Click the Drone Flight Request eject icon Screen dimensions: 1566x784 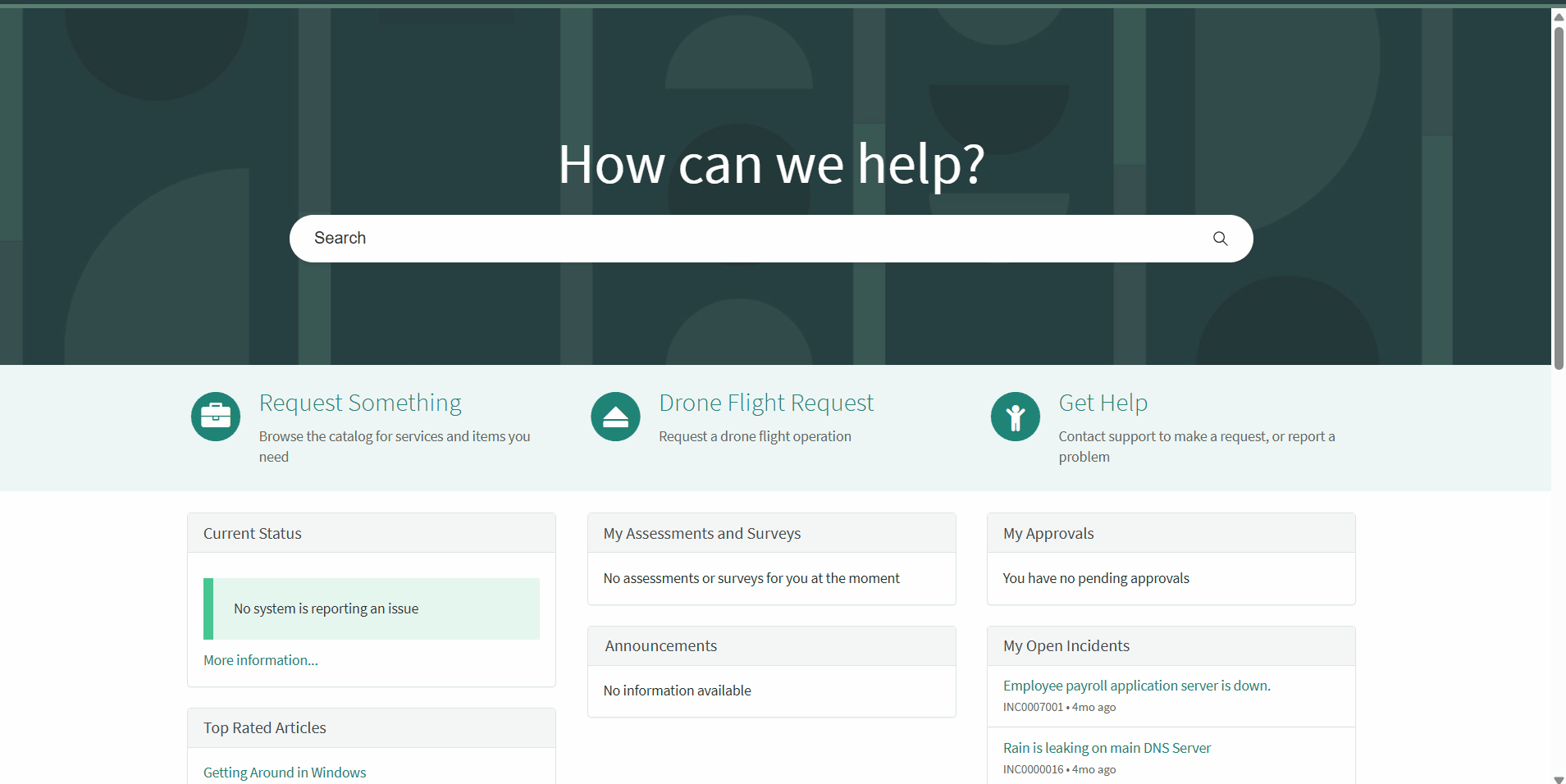[615, 417]
